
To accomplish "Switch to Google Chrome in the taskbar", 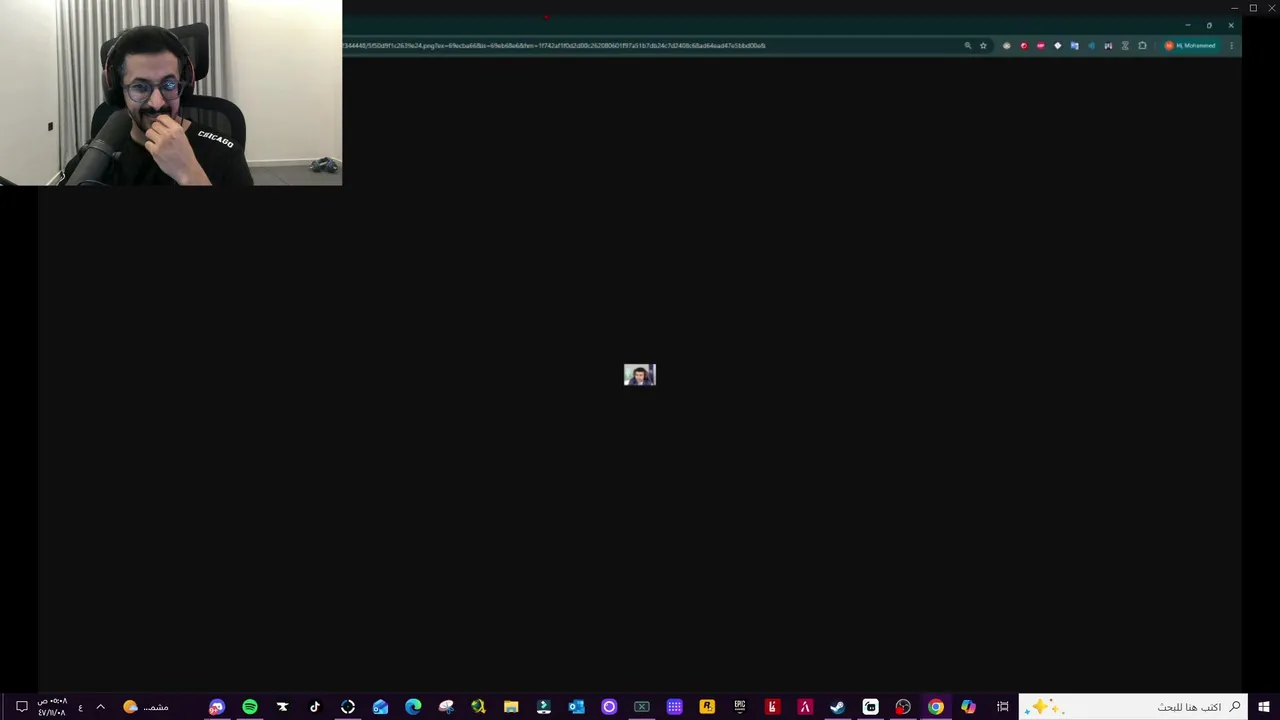I will [935, 707].
